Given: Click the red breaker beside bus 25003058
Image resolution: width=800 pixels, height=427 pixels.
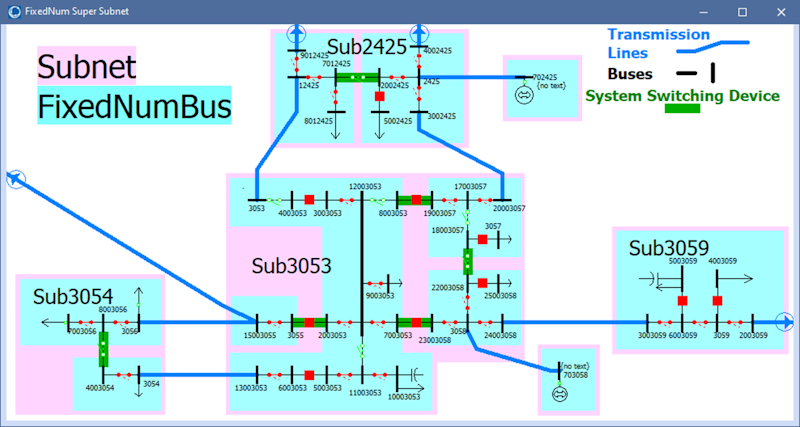Looking at the screenshot, I should 482,283.
